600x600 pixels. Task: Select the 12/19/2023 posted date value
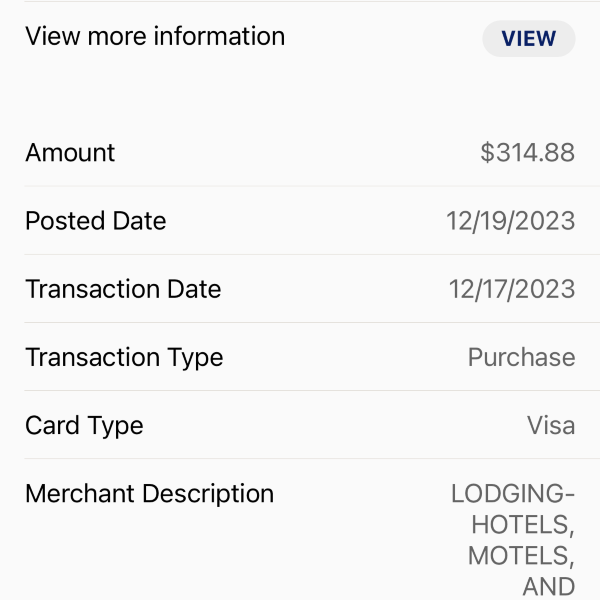[510, 221]
